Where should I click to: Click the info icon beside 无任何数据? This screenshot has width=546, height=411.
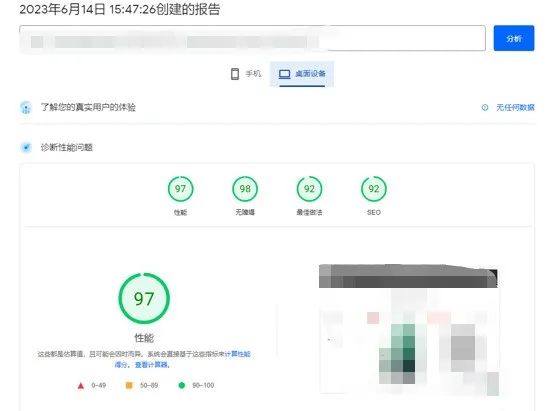(485, 107)
